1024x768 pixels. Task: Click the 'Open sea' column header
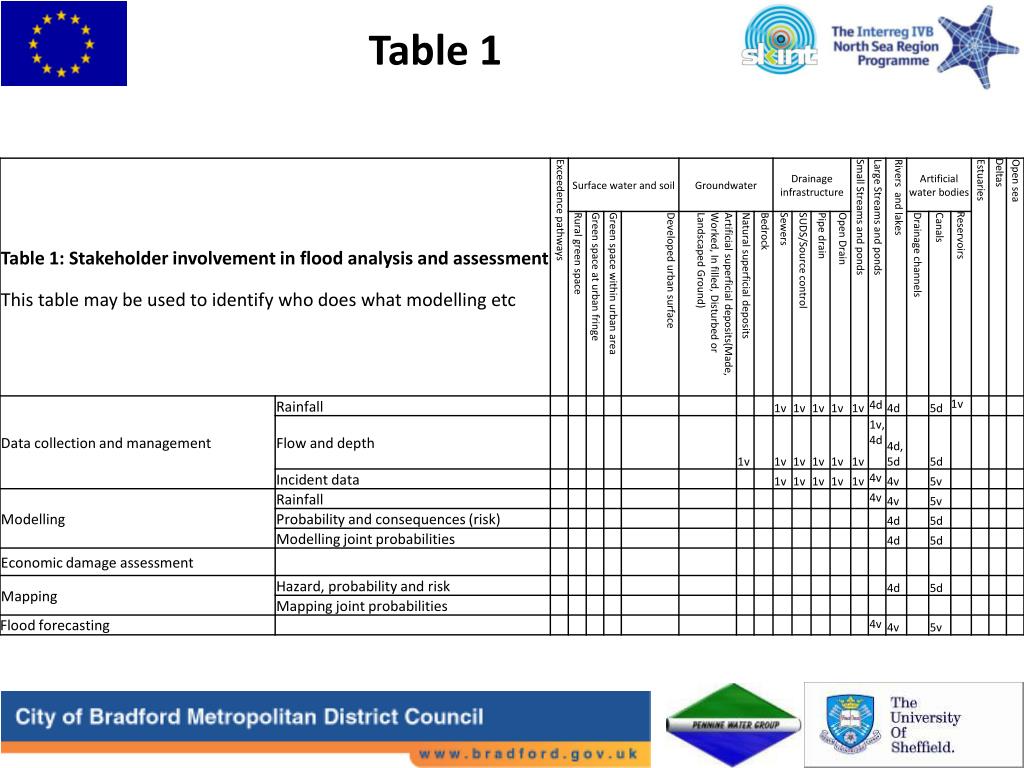point(1014,181)
